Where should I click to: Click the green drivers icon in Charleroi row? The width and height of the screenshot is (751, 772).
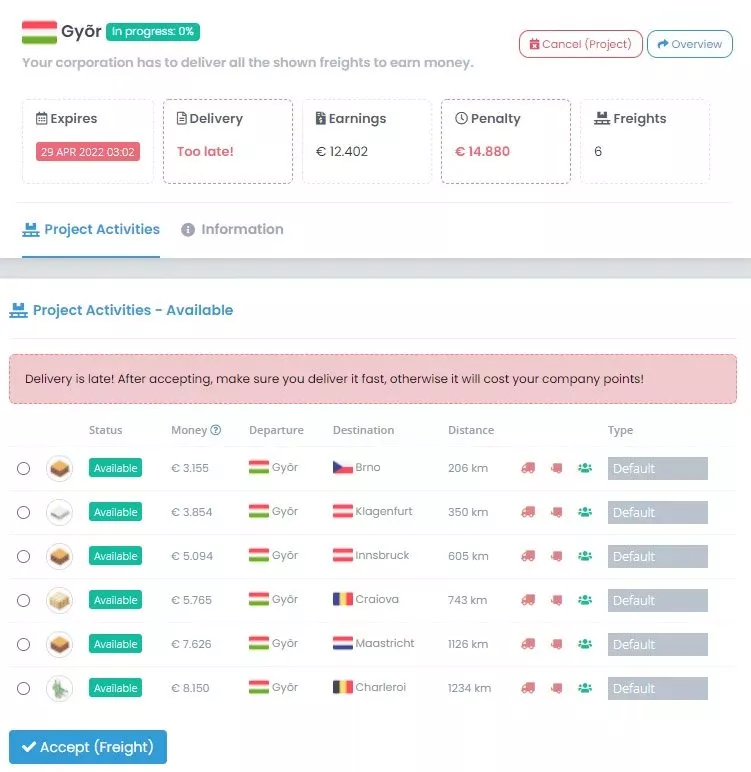(585, 688)
